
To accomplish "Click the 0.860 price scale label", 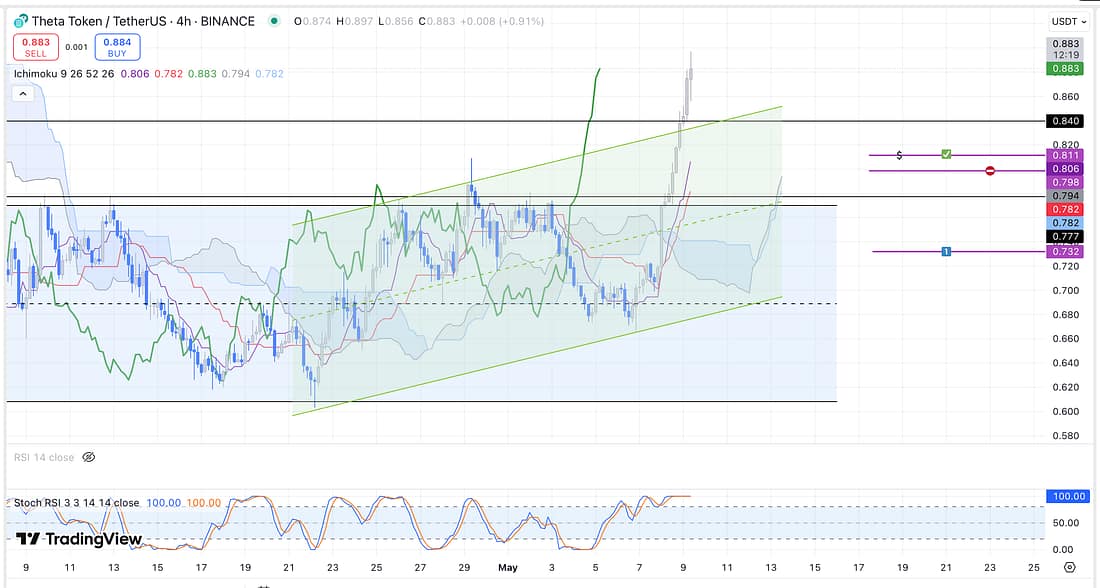I will 1066,97.
